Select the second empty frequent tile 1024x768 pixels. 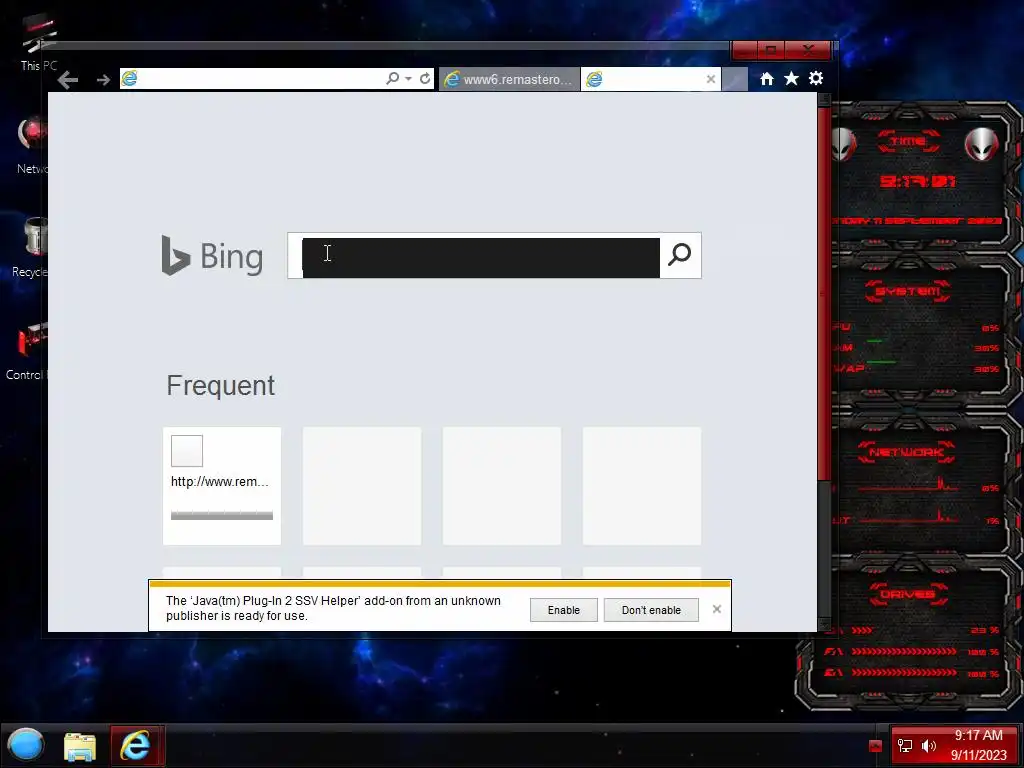pos(362,486)
